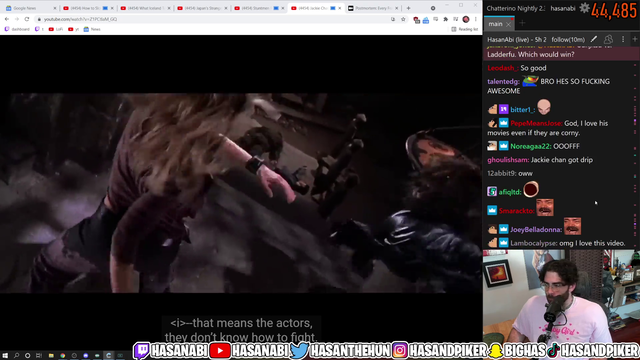Open Cortana circle icon on taskbar

(27, 356)
